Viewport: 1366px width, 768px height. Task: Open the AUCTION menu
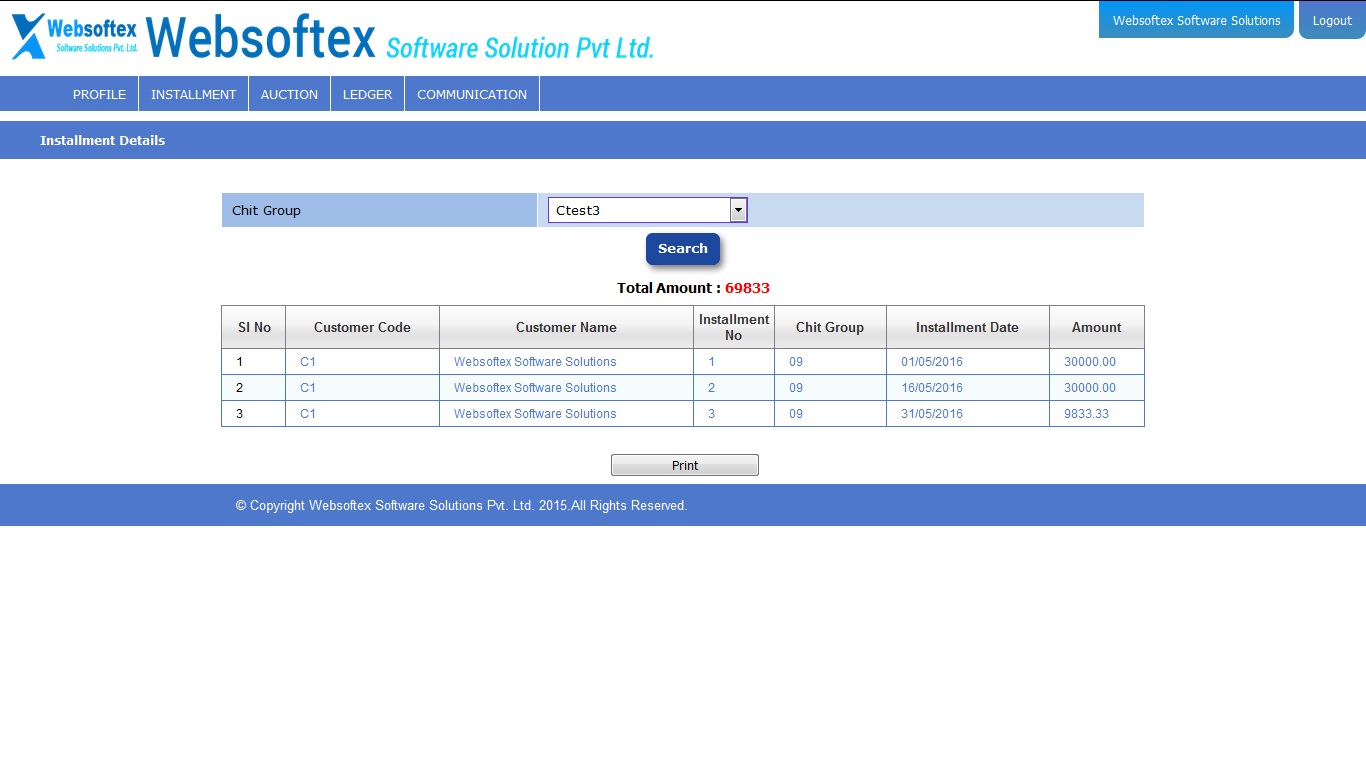(289, 94)
